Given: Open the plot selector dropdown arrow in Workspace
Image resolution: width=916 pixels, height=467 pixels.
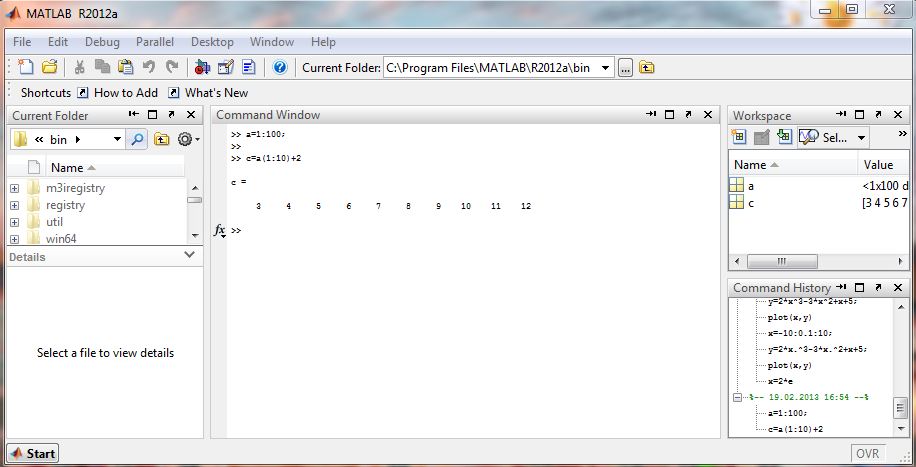Looking at the screenshot, I should click(x=861, y=138).
